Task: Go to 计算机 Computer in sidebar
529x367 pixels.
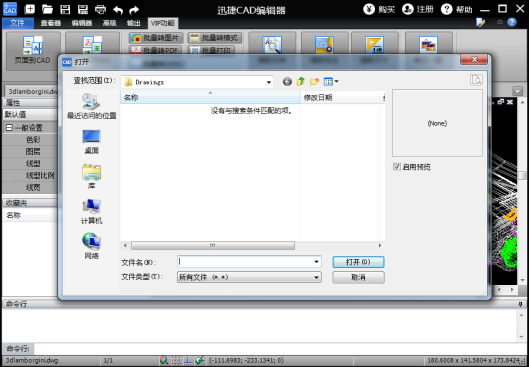Action: tap(91, 212)
